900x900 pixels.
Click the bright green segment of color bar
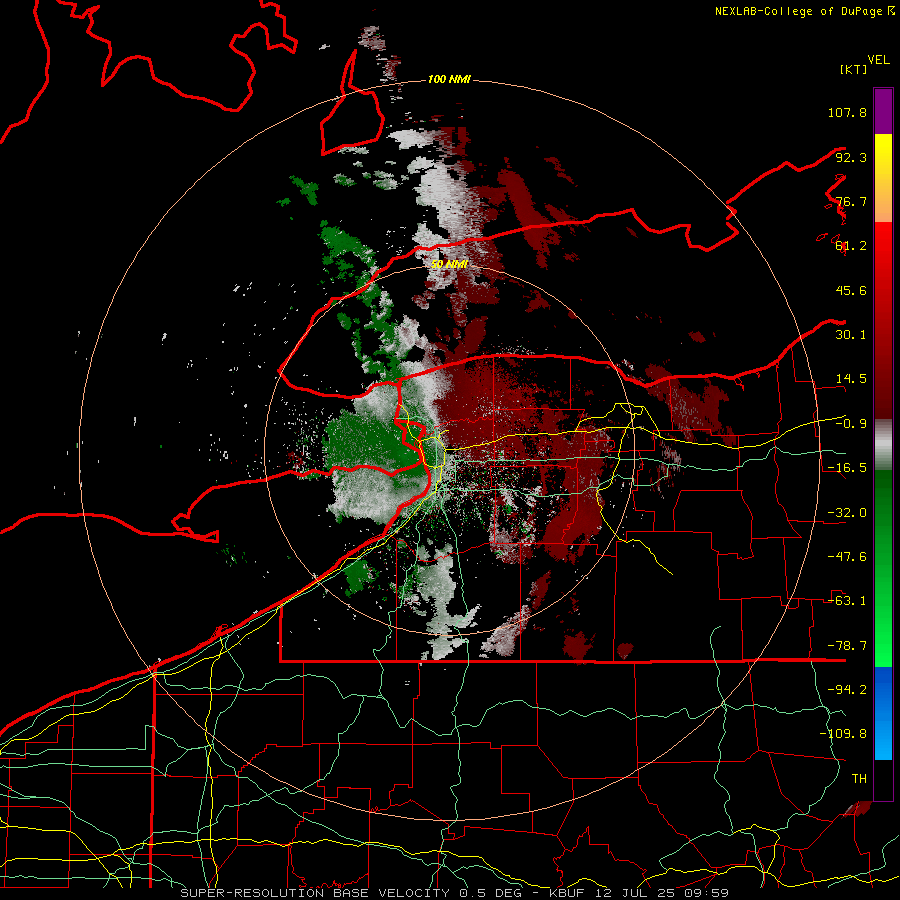883,568
